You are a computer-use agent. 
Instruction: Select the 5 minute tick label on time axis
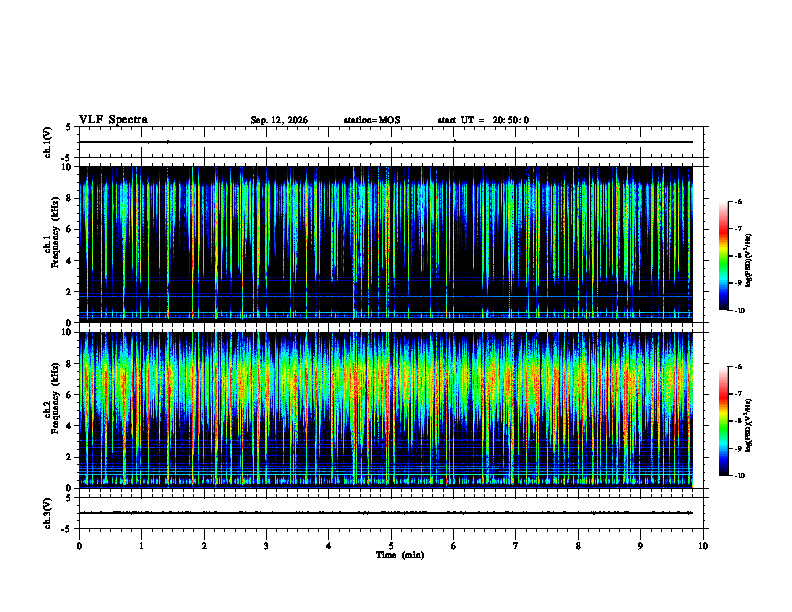(391, 546)
